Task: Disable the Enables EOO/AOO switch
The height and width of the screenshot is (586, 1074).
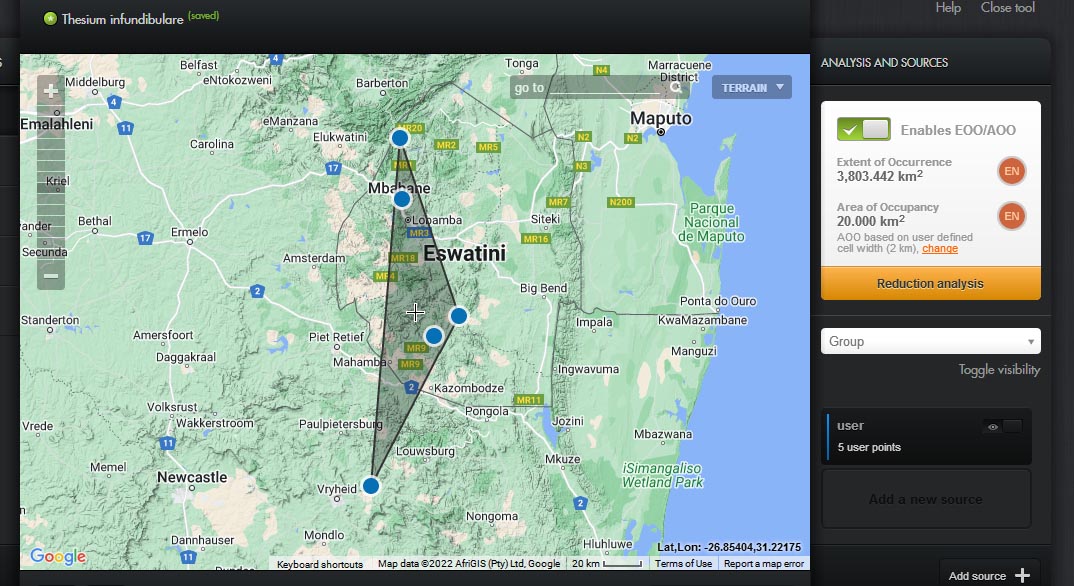Action: tap(864, 129)
